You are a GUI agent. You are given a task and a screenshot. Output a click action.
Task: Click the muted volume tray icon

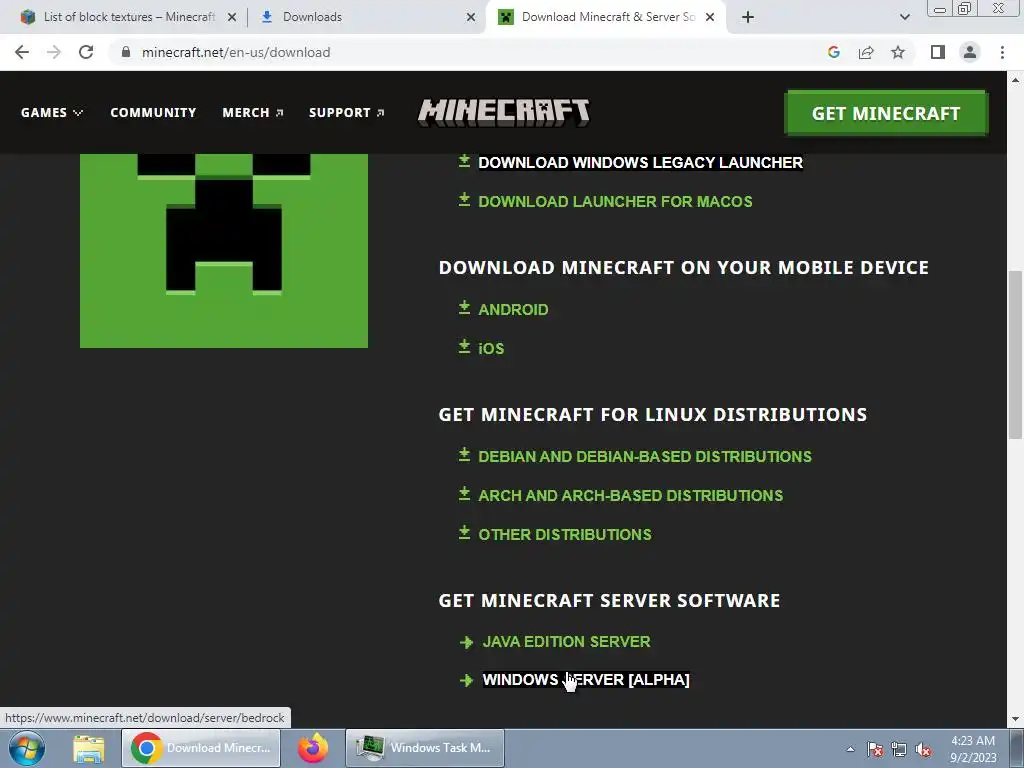click(x=923, y=750)
